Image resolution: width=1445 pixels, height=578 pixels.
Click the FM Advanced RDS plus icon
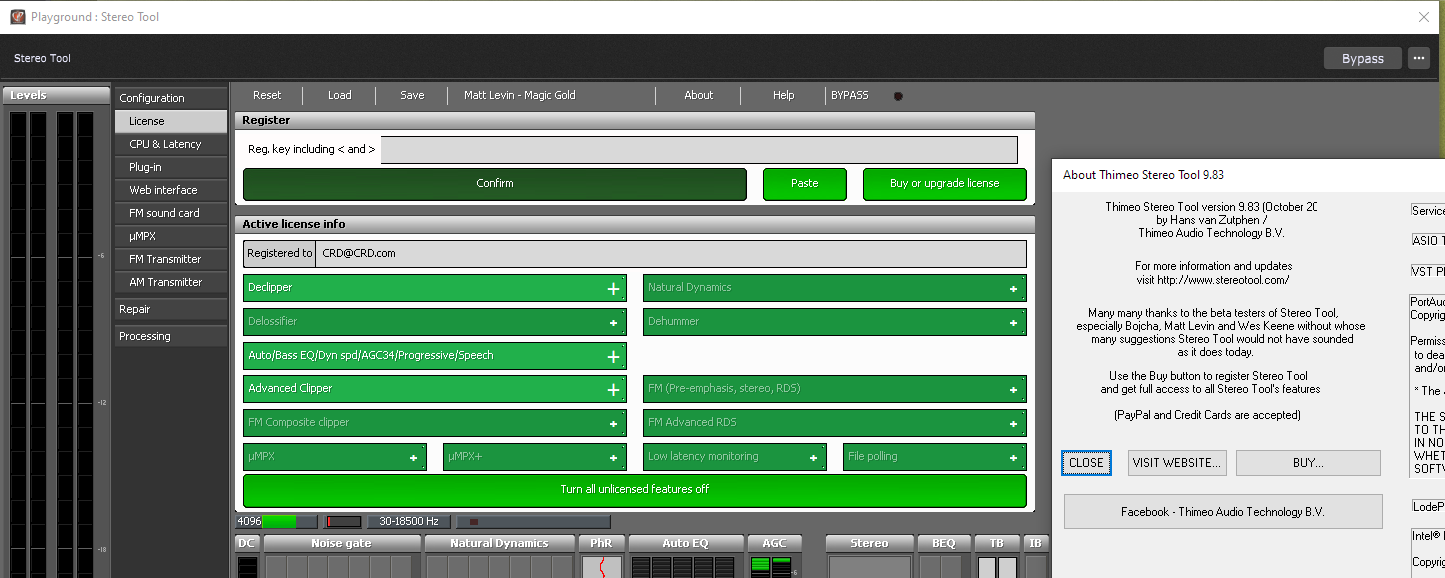click(1014, 424)
